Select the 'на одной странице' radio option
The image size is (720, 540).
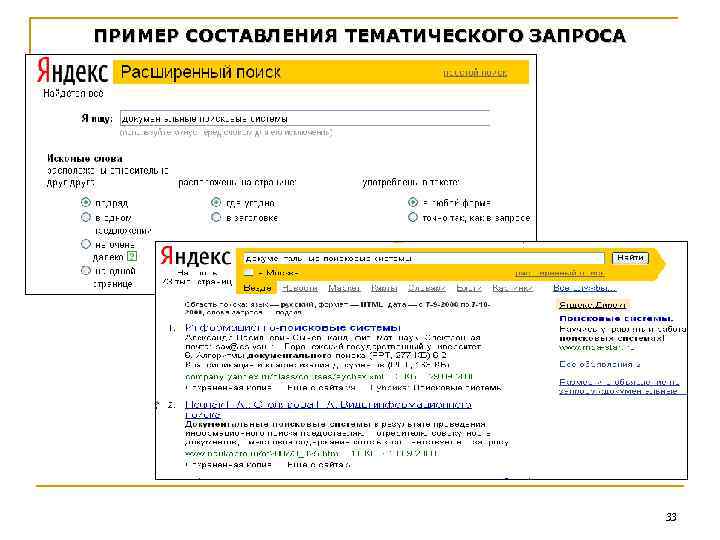coord(85,270)
